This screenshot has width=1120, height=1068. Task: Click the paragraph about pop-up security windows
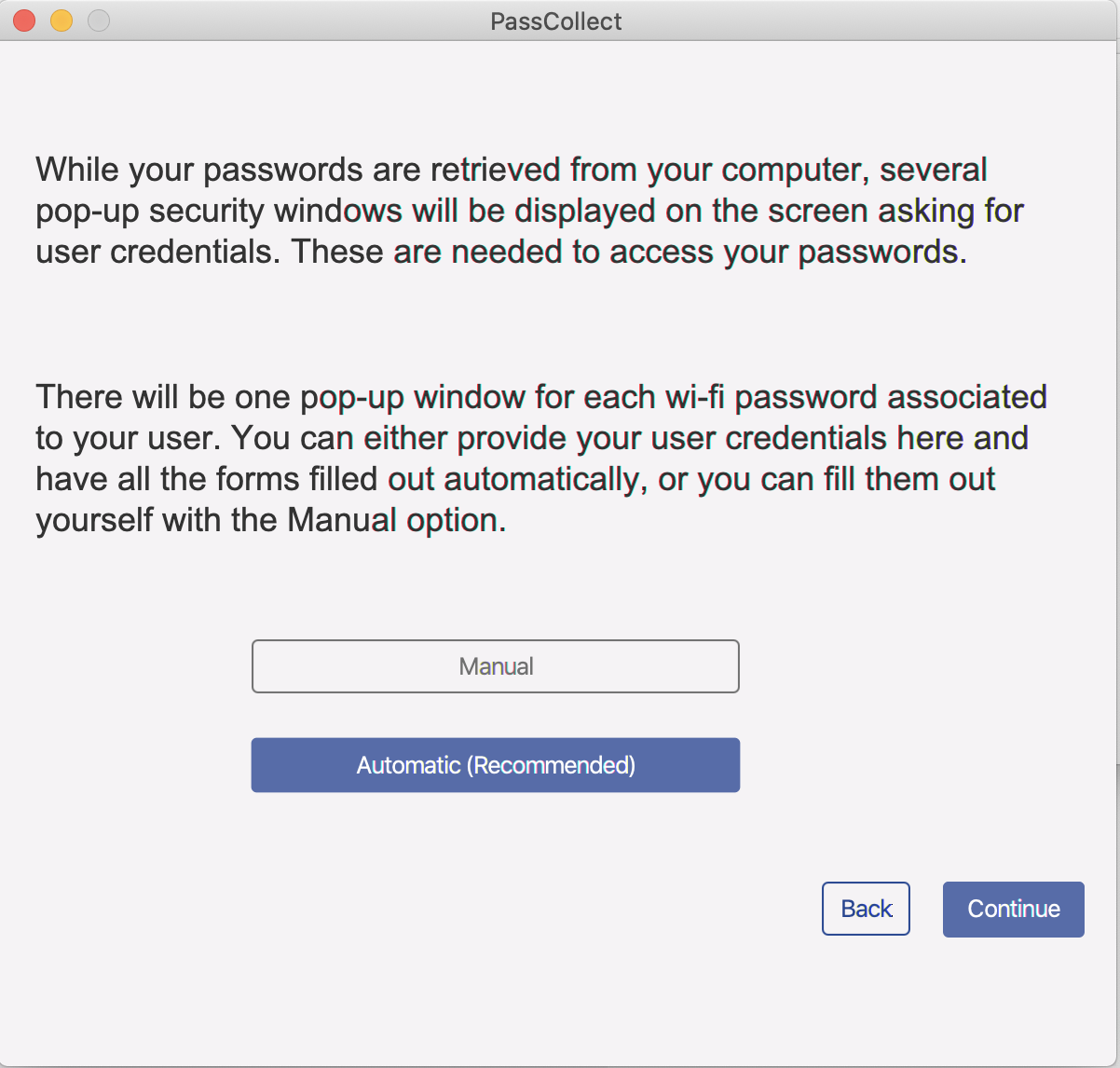click(x=529, y=211)
